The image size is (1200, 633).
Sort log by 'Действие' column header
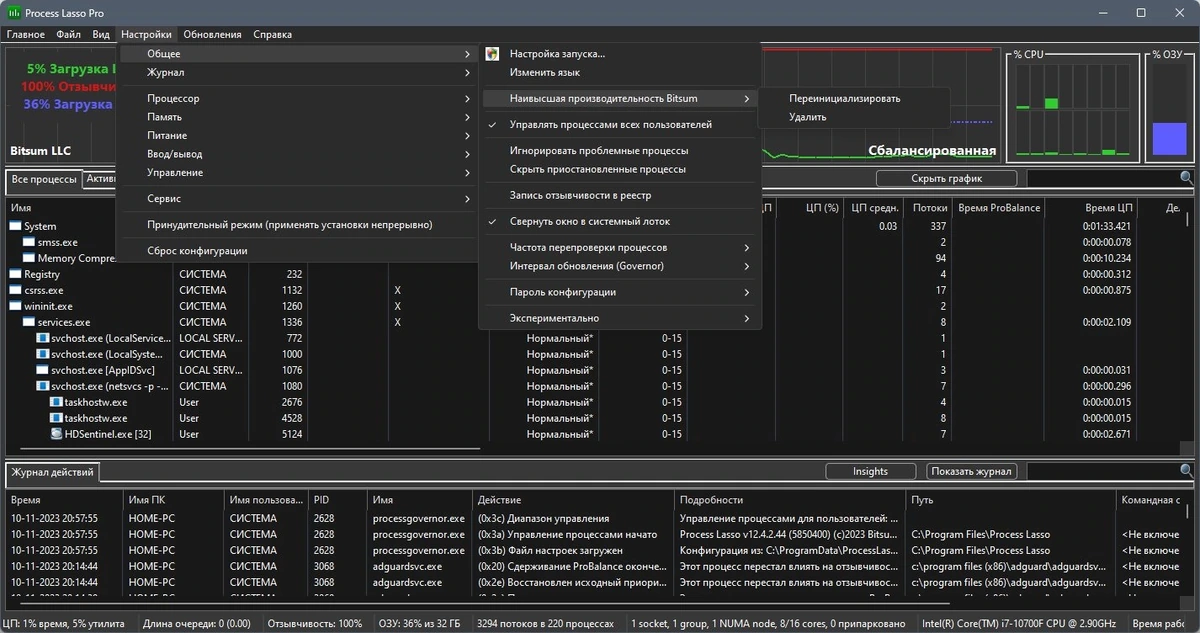point(573,500)
